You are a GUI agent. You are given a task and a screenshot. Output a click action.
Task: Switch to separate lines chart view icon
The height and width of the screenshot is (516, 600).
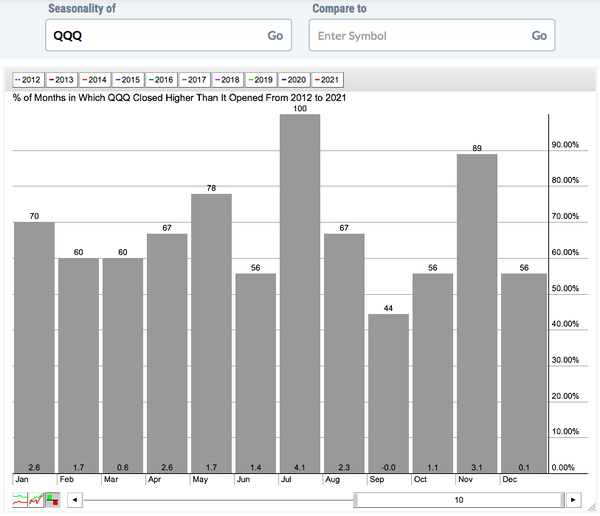point(19,499)
